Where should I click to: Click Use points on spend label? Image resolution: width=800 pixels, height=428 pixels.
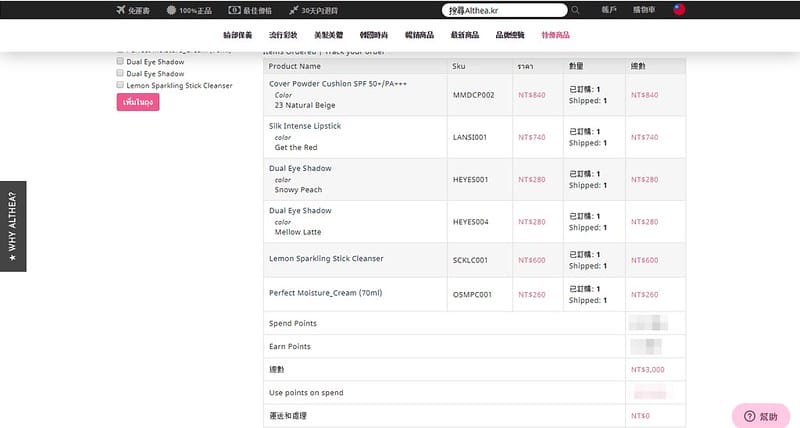(x=306, y=393)
